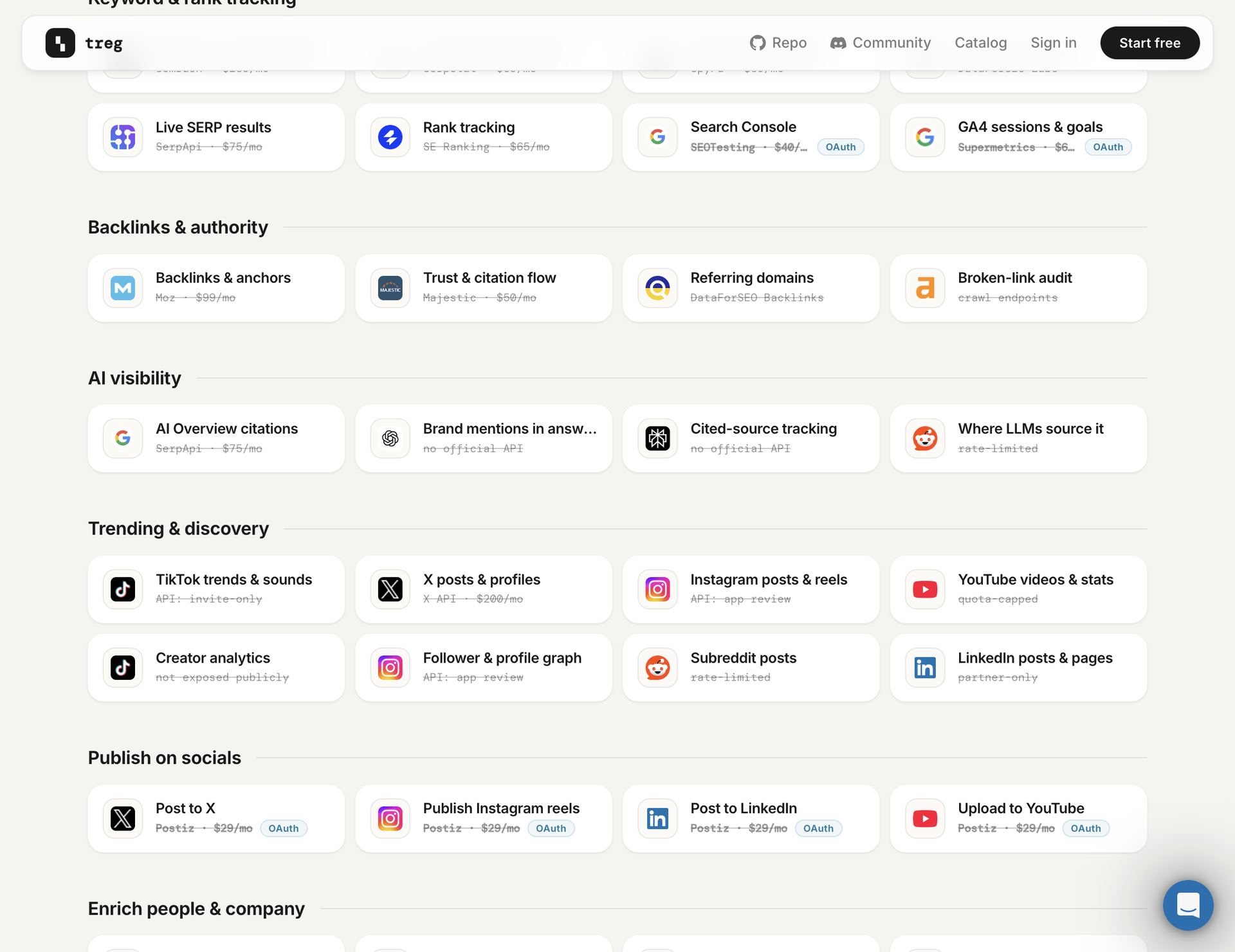Click the Moz icon on Backlinks & anchors
This screenshot has width=1235, height=952.
pos(123,288)
